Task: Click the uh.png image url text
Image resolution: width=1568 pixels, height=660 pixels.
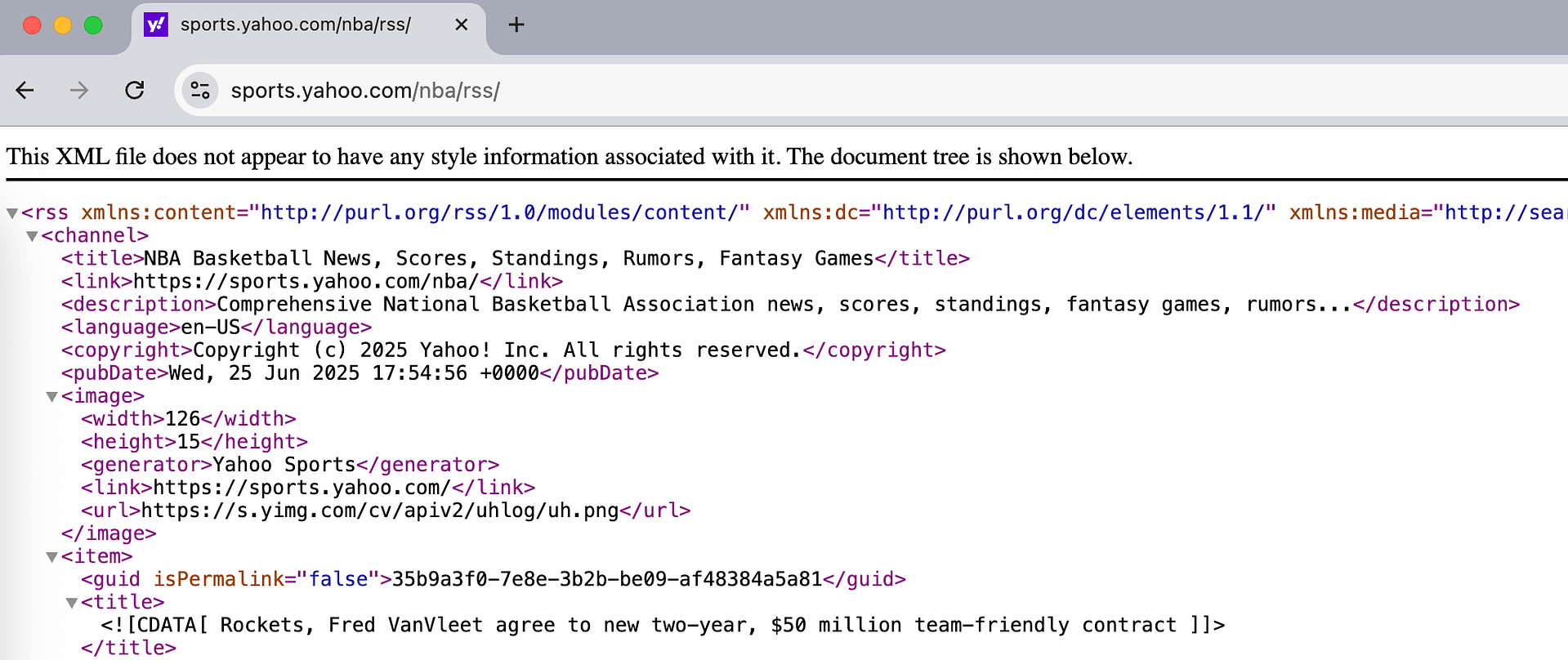Action: click(x=380, y=510)
